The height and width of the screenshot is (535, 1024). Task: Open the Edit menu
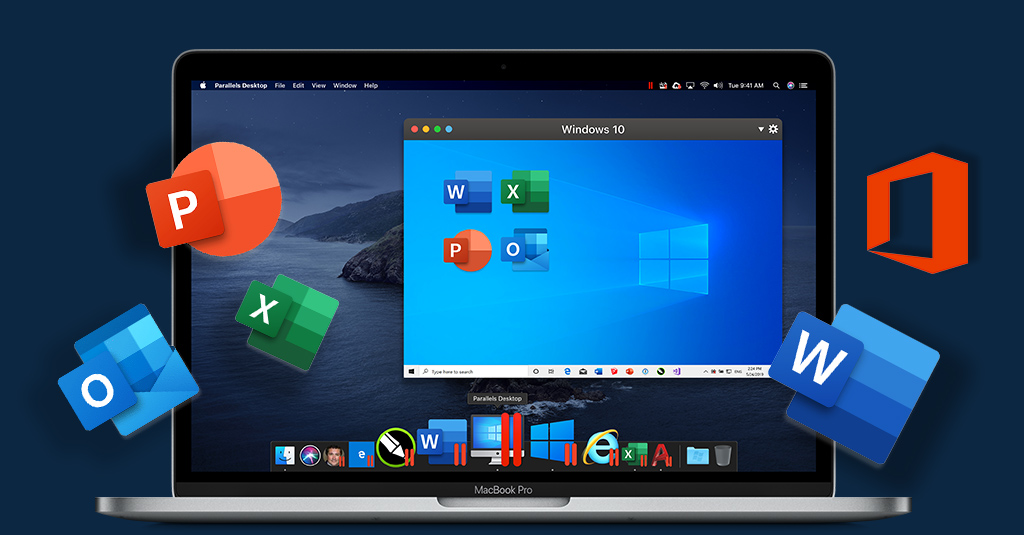298,86
